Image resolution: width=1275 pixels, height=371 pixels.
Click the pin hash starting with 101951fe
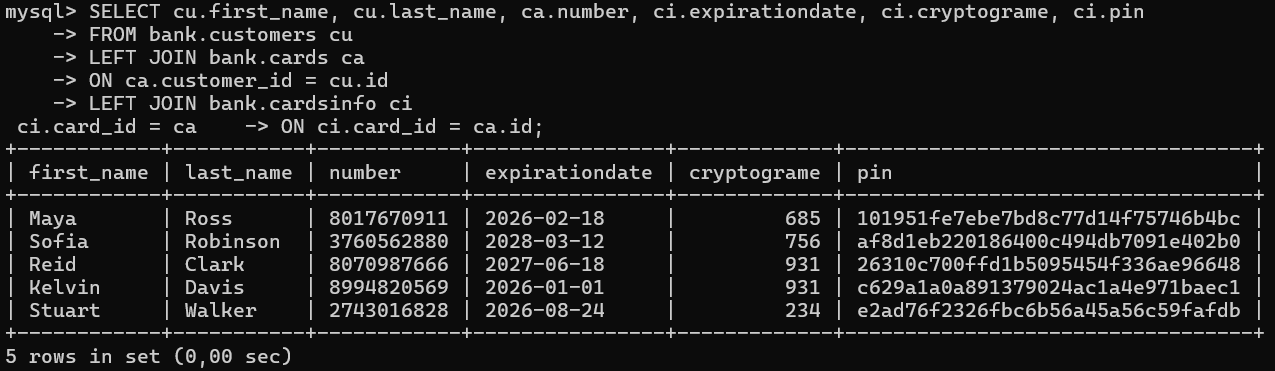tap(1049, 219)
